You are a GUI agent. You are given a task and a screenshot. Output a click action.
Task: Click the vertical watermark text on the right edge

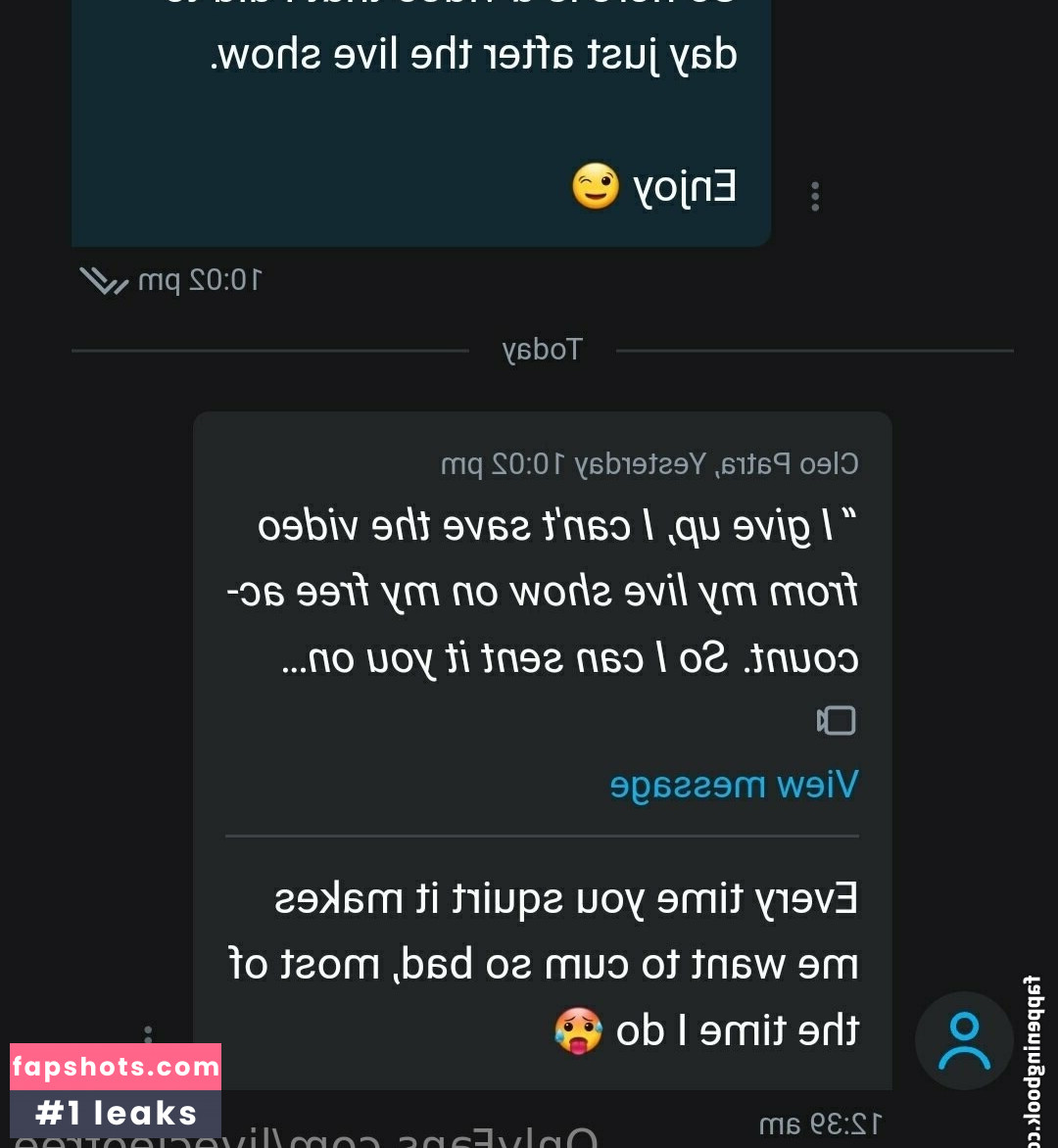tap(1034, 1060)
